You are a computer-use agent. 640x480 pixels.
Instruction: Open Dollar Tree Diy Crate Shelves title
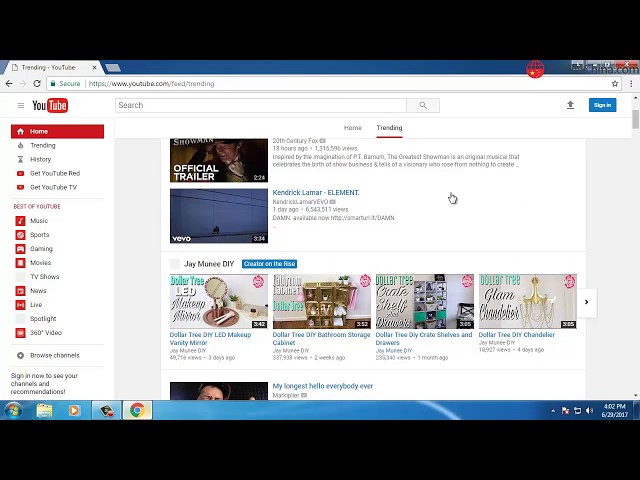(x=424, y=339)
